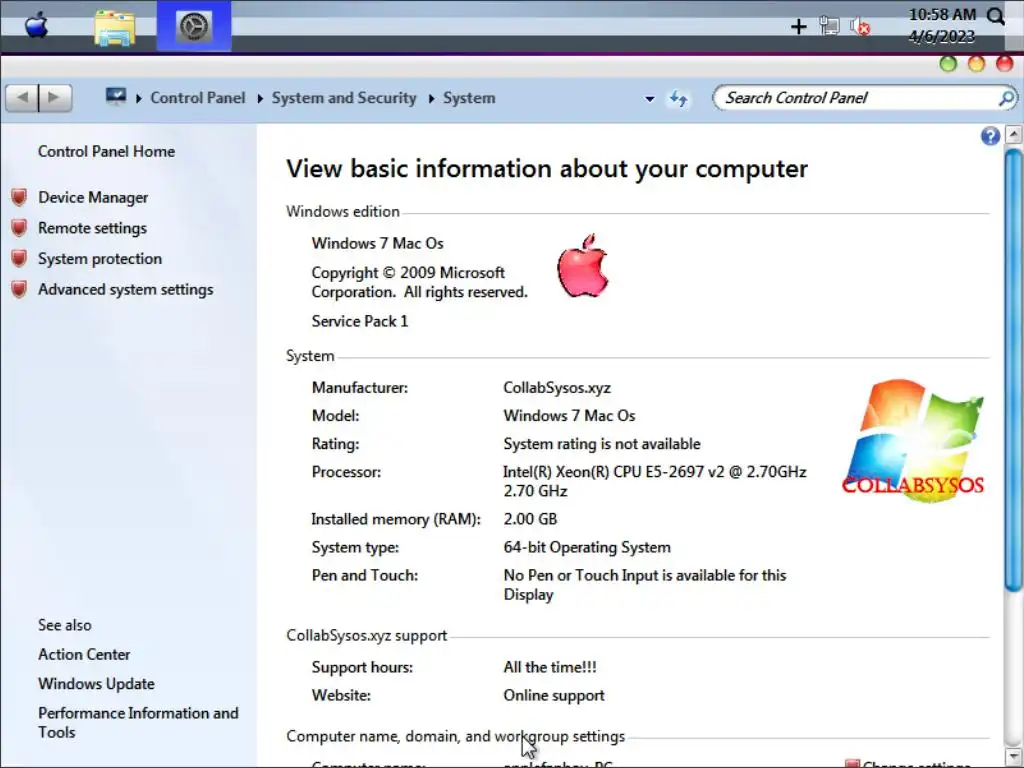1024x768 pixels.
Task: Click the shield icon beside Device Manager
Action: tap(19, 197)
